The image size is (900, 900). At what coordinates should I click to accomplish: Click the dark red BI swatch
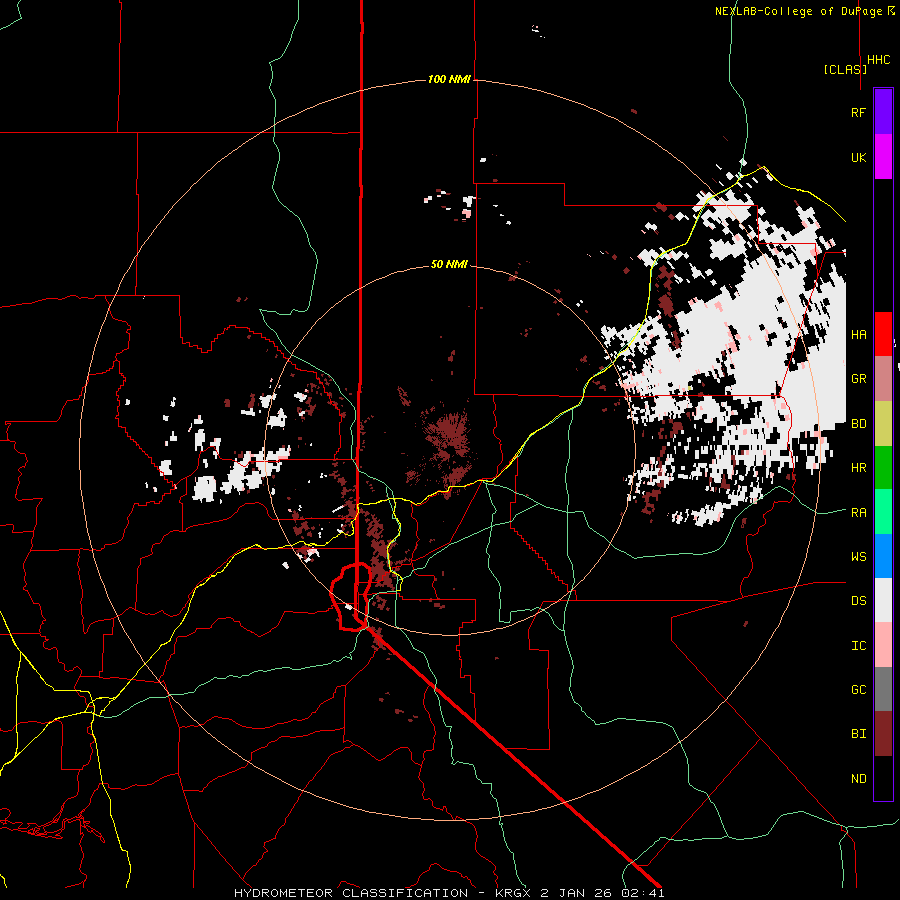coord(883,734)
